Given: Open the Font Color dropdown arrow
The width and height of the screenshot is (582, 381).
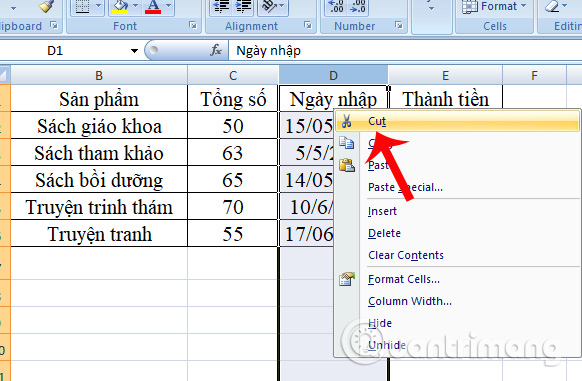Looking at the screenshot, I should pyautogui.click(x=169, y=6).
